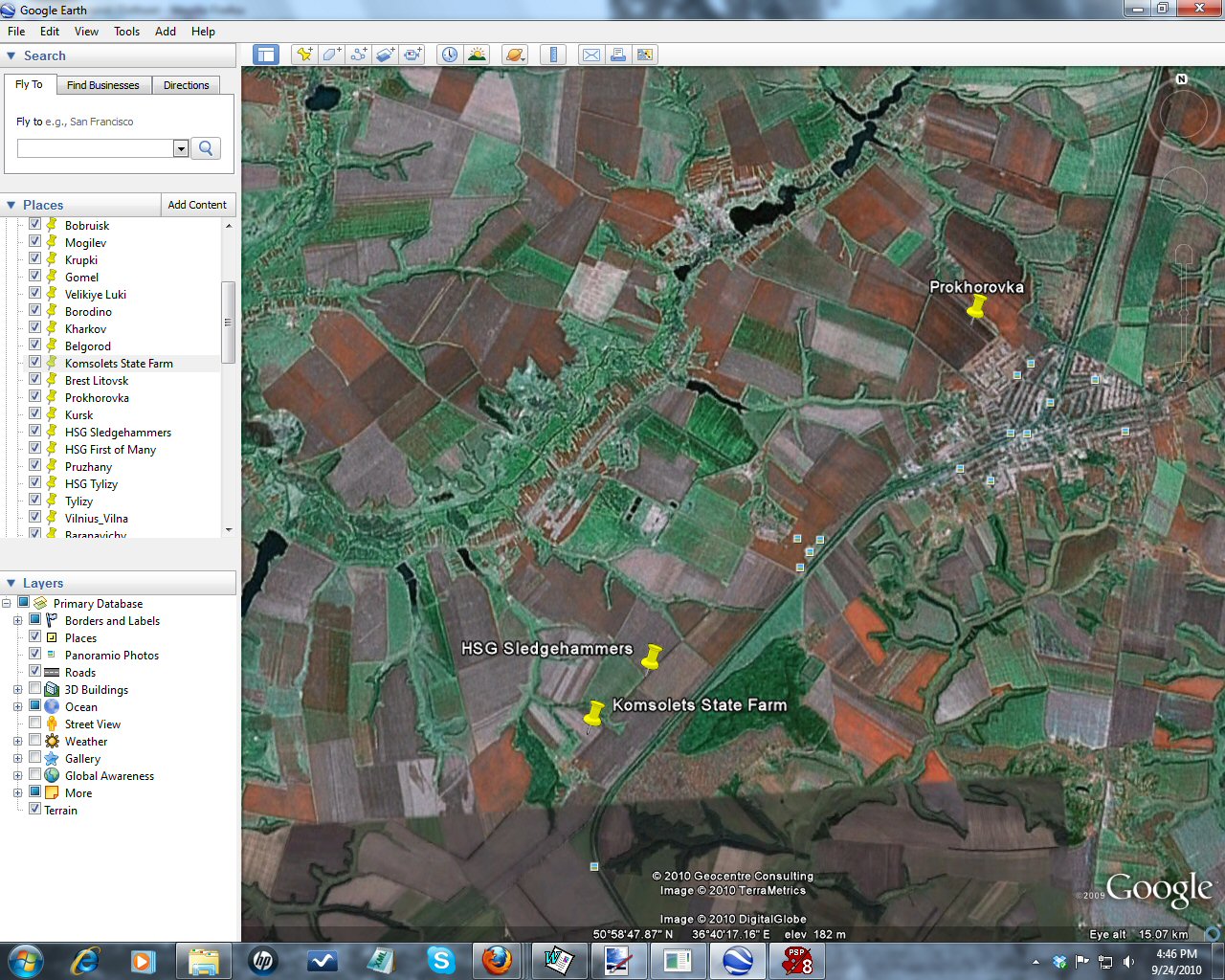Click the Add Content button
This screenshot has height=980, width=1225.
coord(197,205)
